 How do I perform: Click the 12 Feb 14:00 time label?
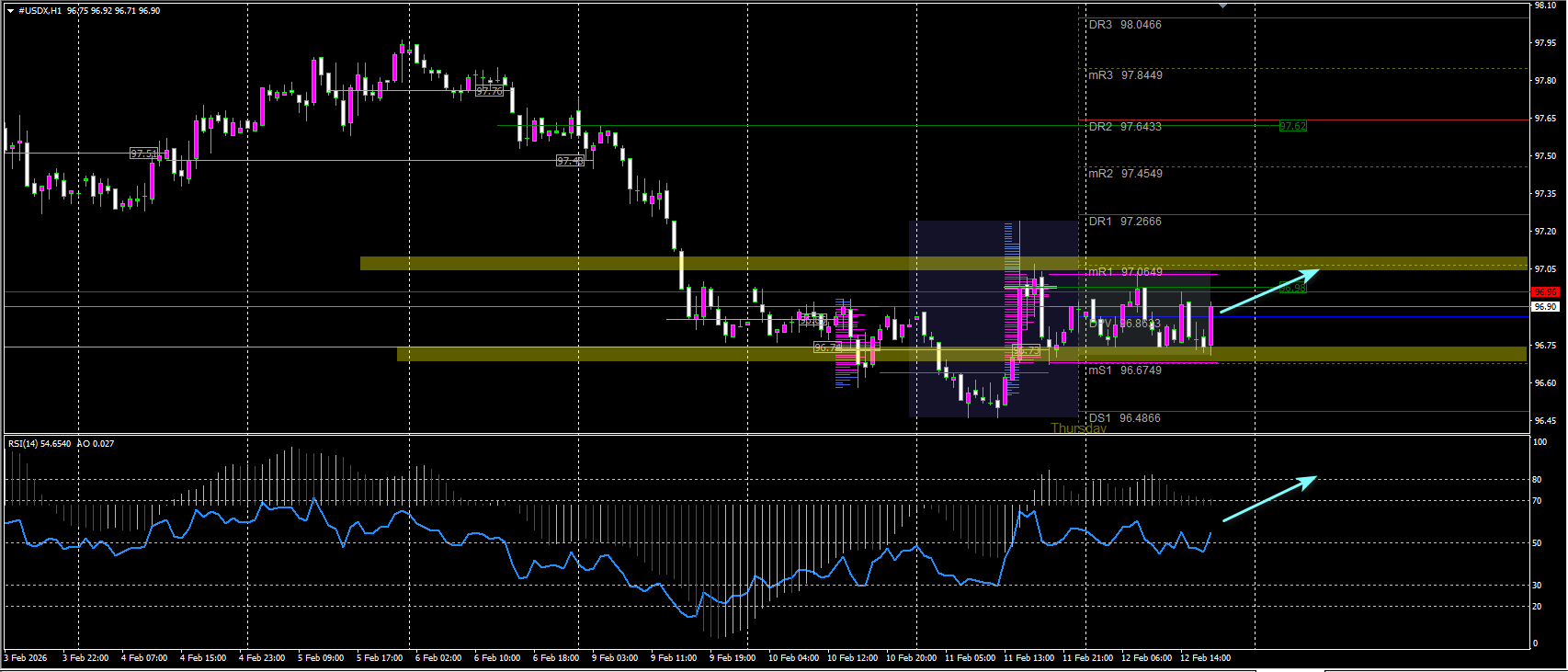pos(1205,658)
